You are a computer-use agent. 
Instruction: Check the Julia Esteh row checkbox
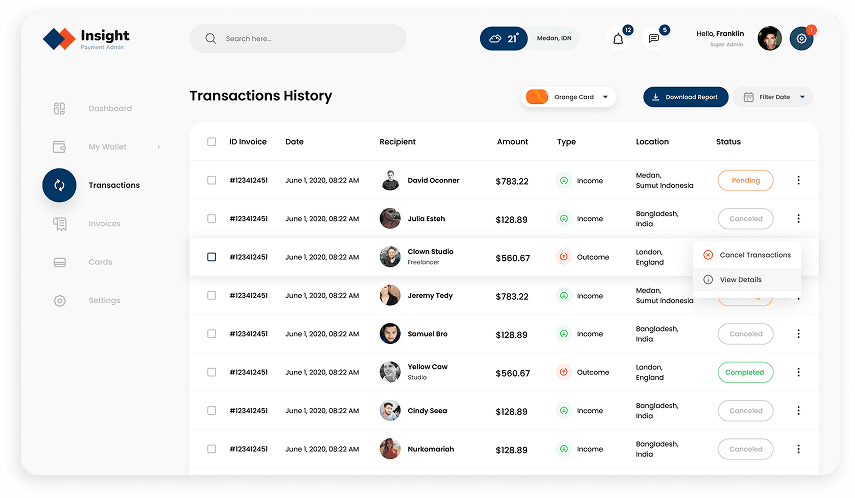point(212,219)
